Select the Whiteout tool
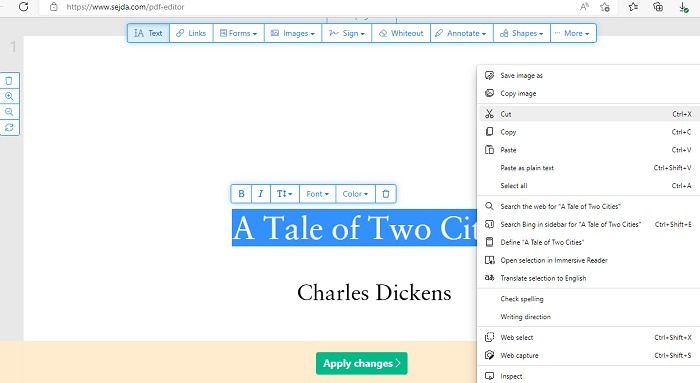 (401, 33)
